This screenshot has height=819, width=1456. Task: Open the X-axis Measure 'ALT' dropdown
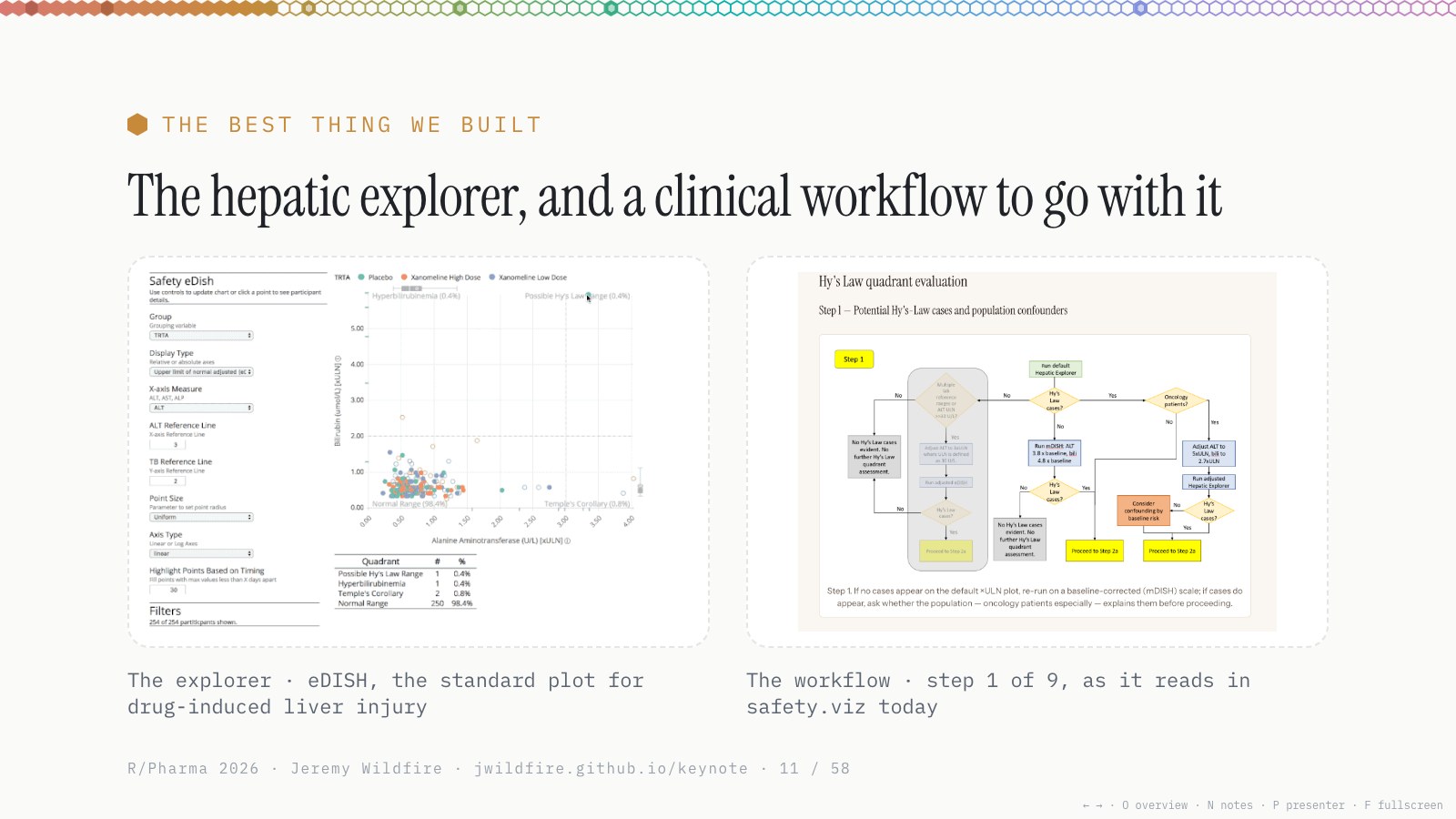tap(201, 408)
